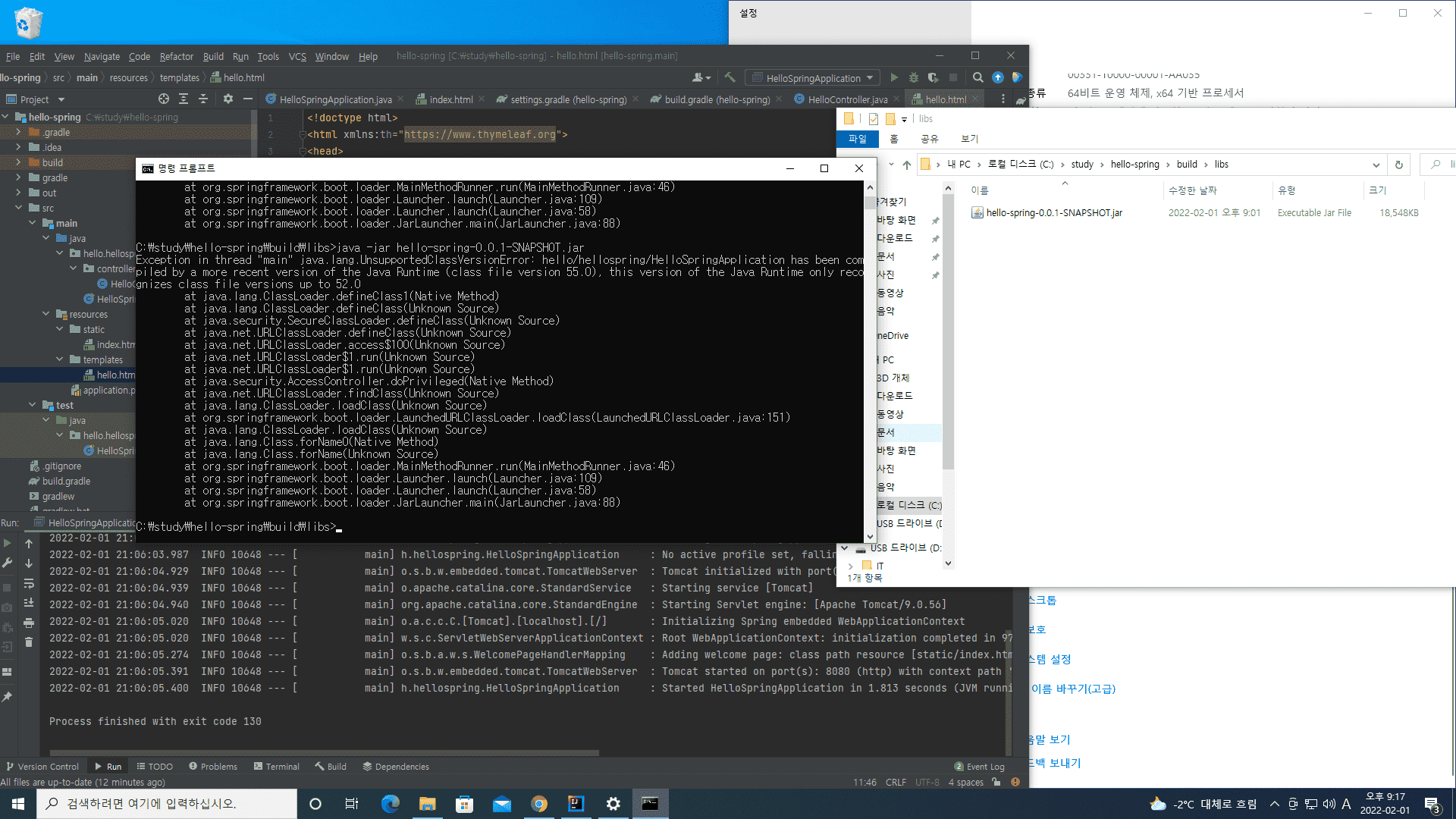Viewport: 1456px width, 819px height.
Task: Open Search Everywhere magnifier icon
Action: point(977,77)
